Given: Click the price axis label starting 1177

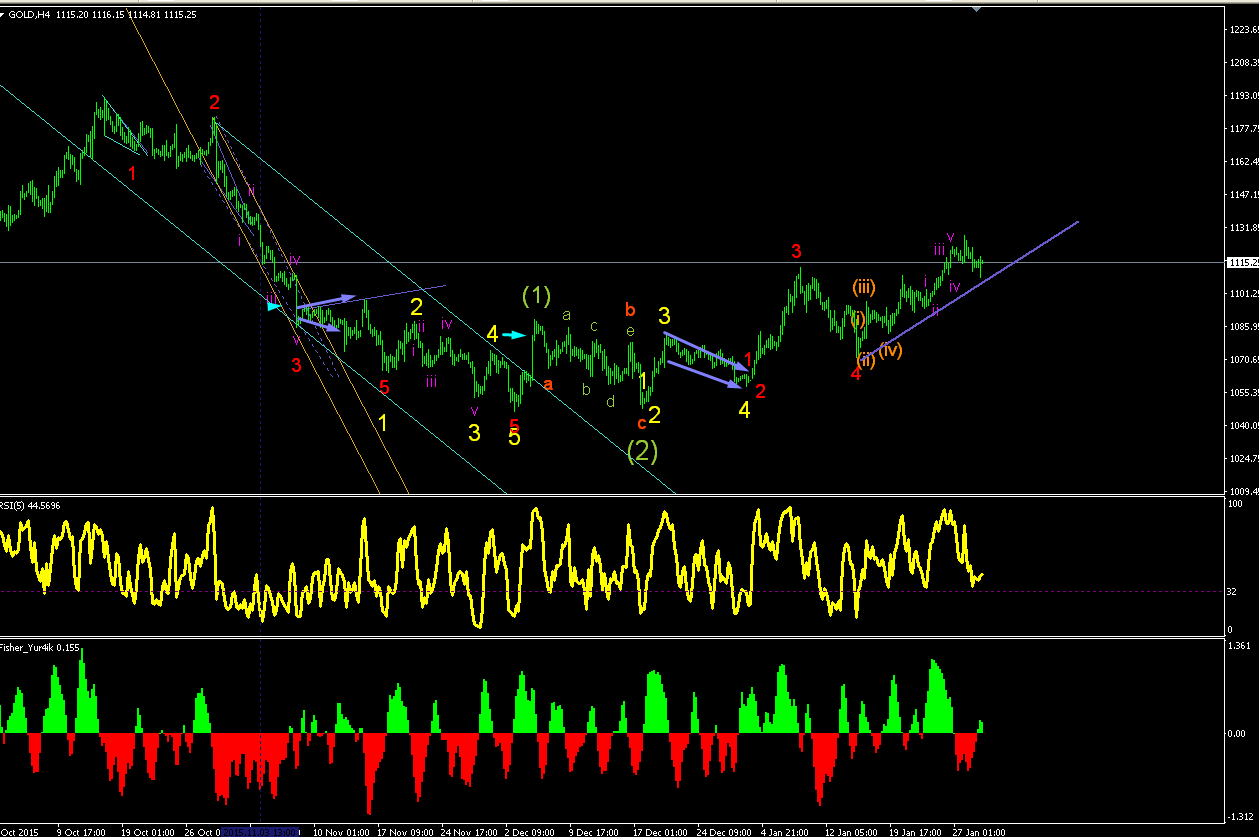Looking at the screenshot, I should (x=1244, y=128).
